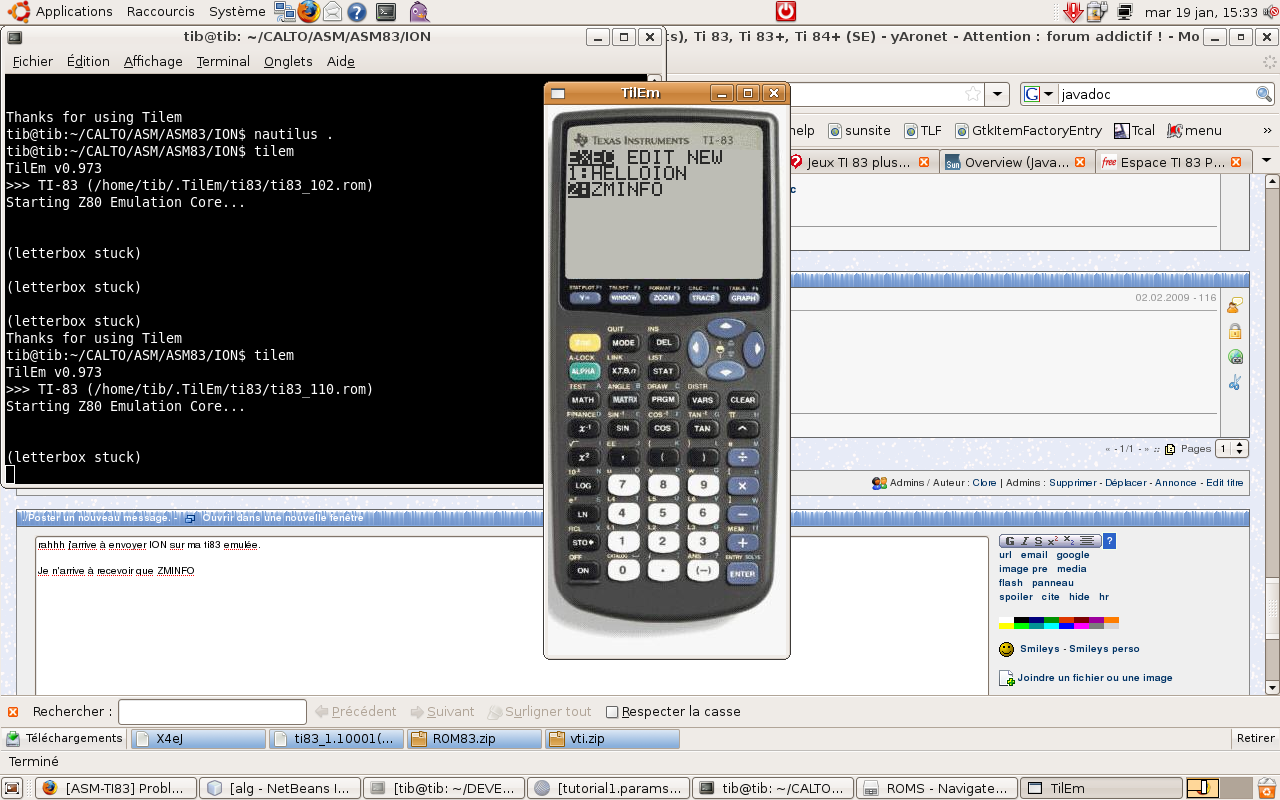Close the 'Espace TI 83 P...' tab
Screen dimensions: 1280x800
click(1236, 162)
